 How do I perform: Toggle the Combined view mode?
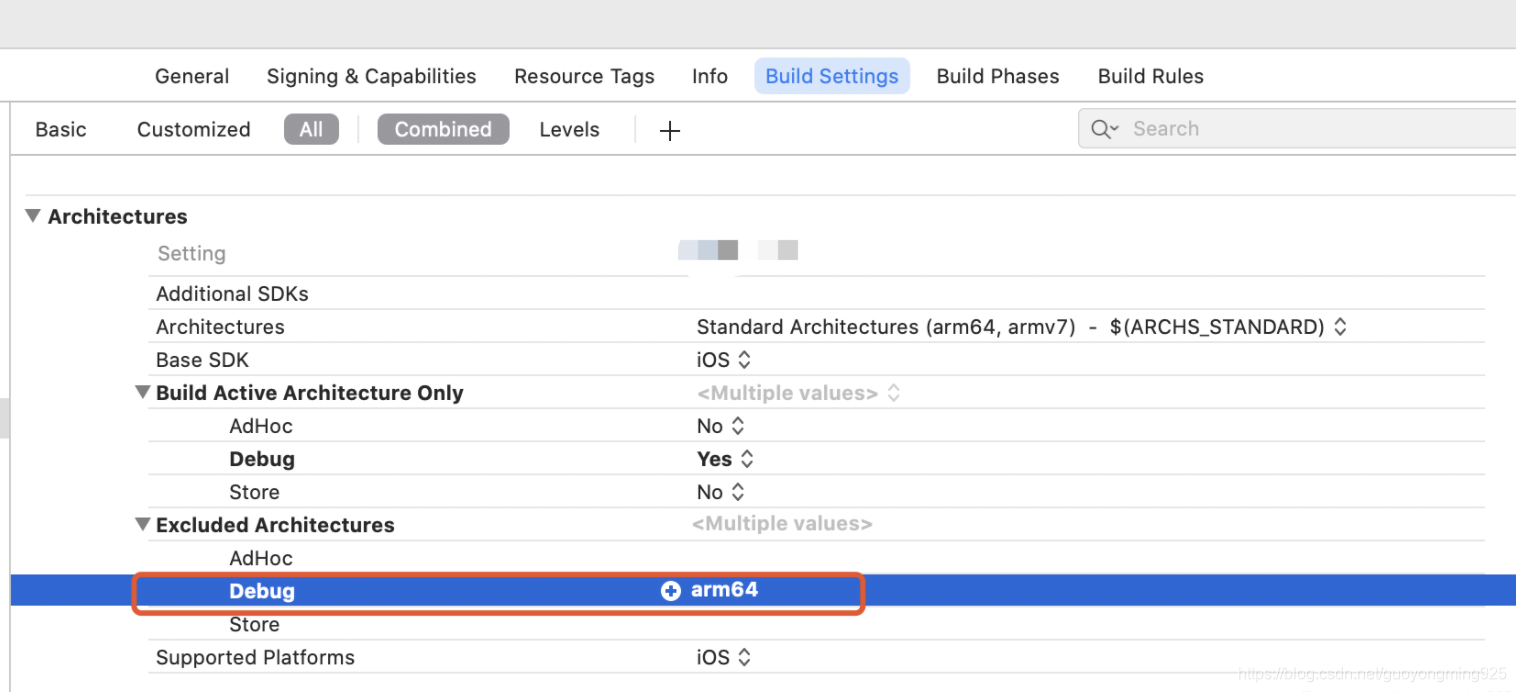click(443, 128)
